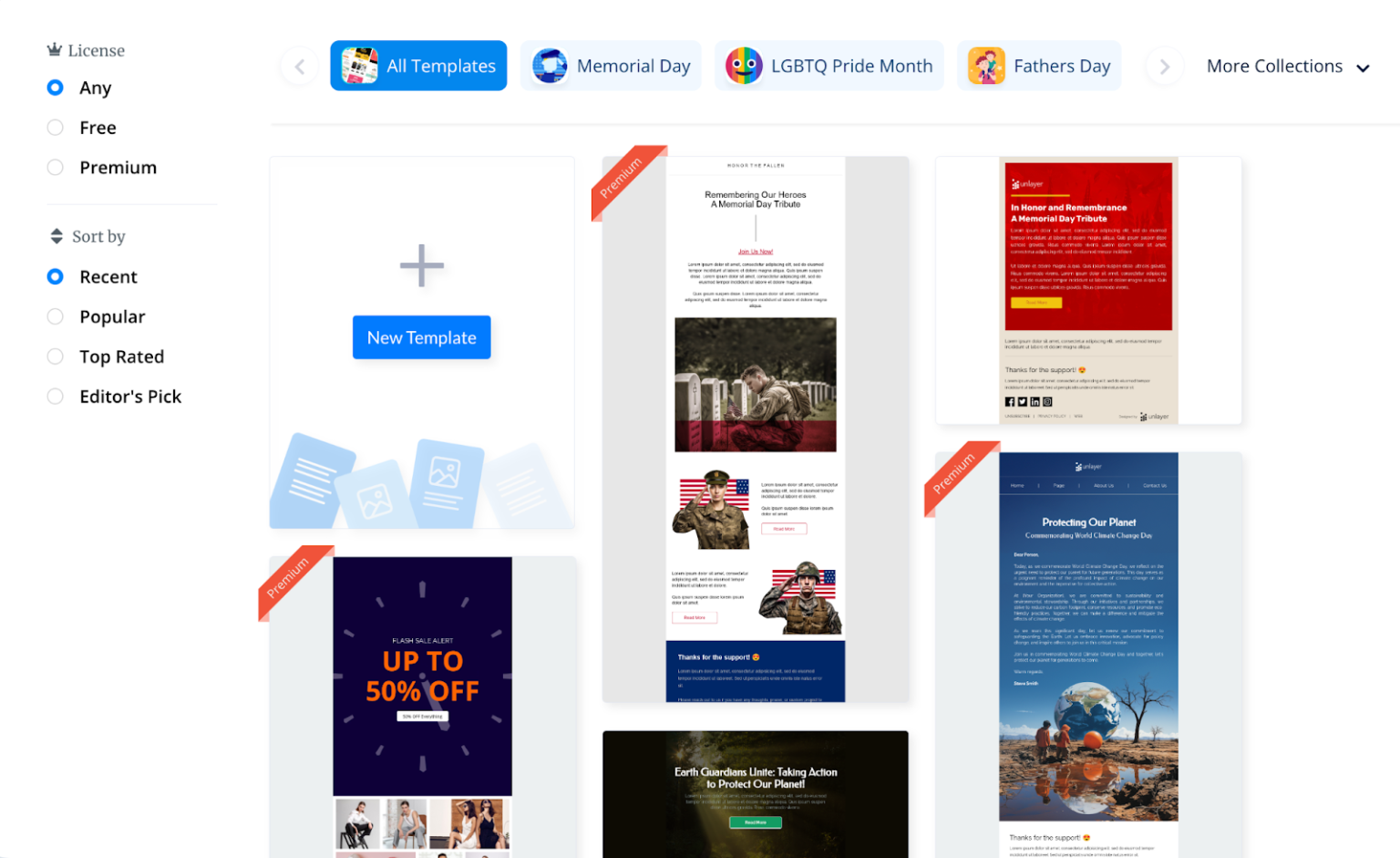Click the New Template button
Screen dimensions: 1400x858
tap(421, 337)
